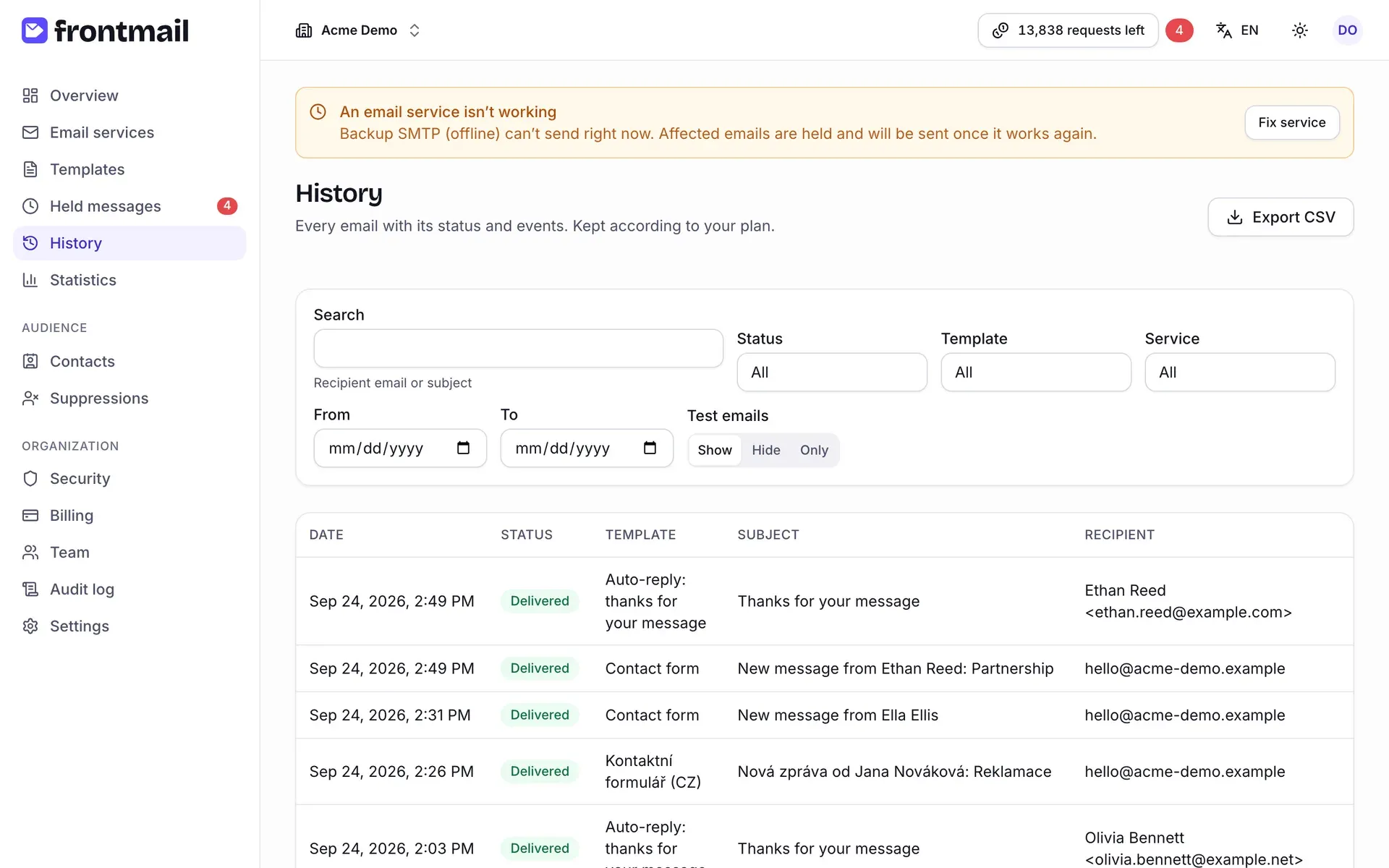Click the DATE column header

pos(326,535)
